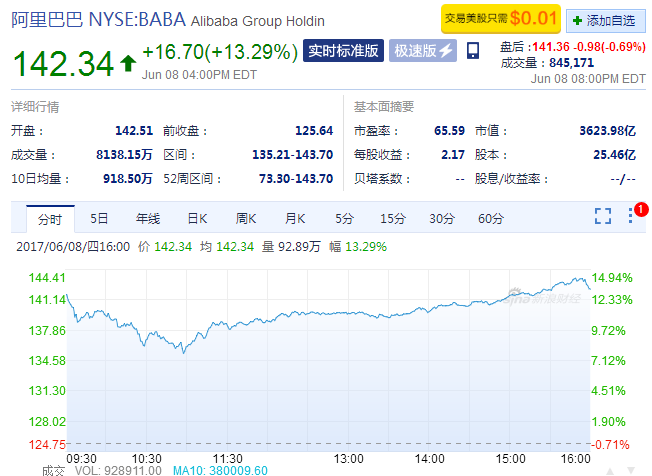Screen dimensions: 652x476
Task: Click day range 135.21-143.70
Action: pyautogui.click(x=293, y=155)
